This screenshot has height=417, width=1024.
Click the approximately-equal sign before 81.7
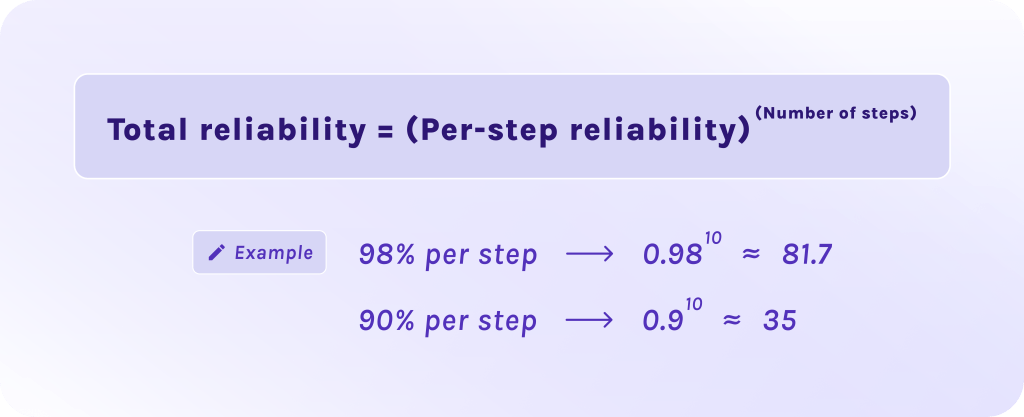pyautogui.click(x=751, y=256)
